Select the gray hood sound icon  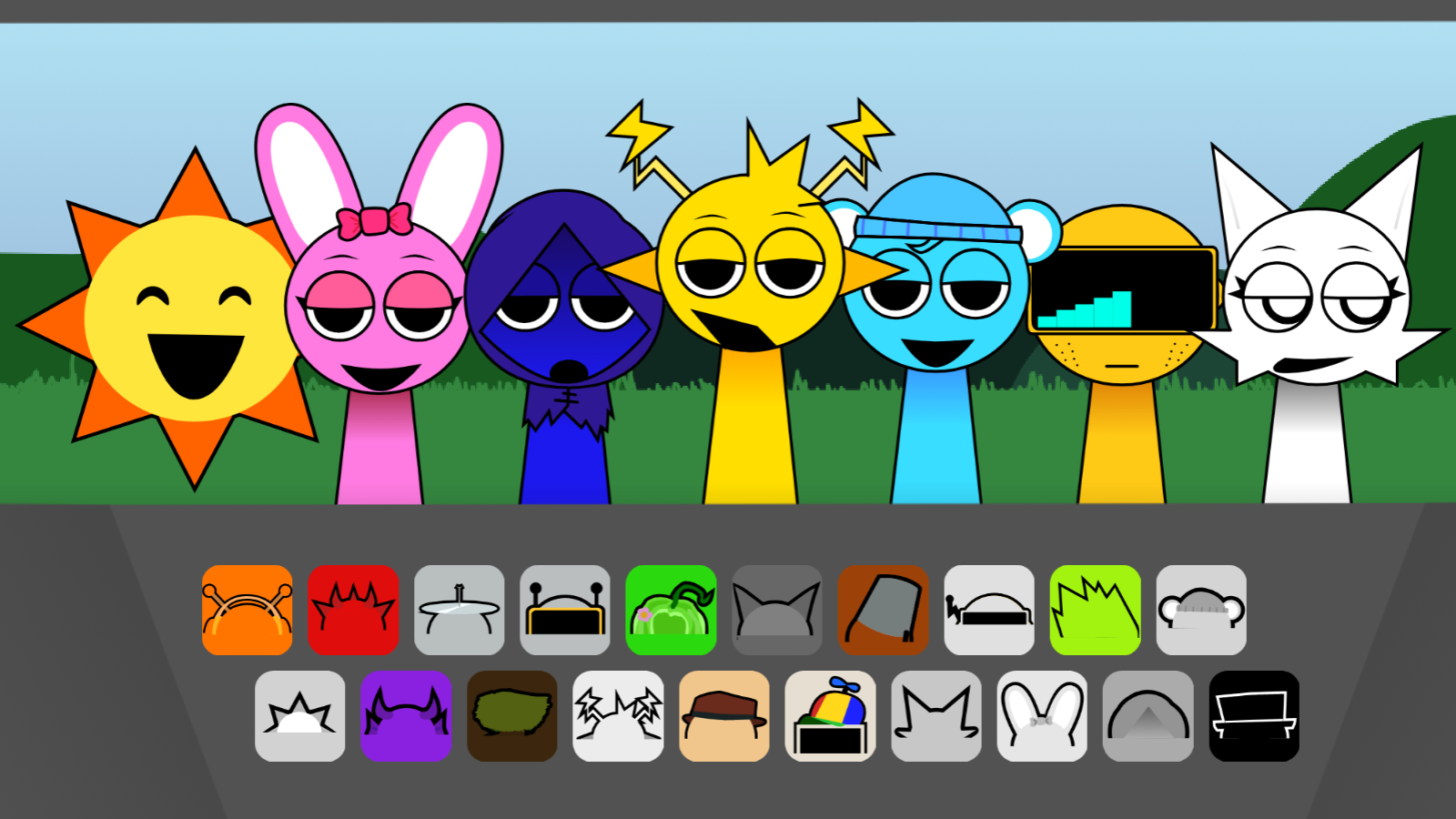[1148, 714]
